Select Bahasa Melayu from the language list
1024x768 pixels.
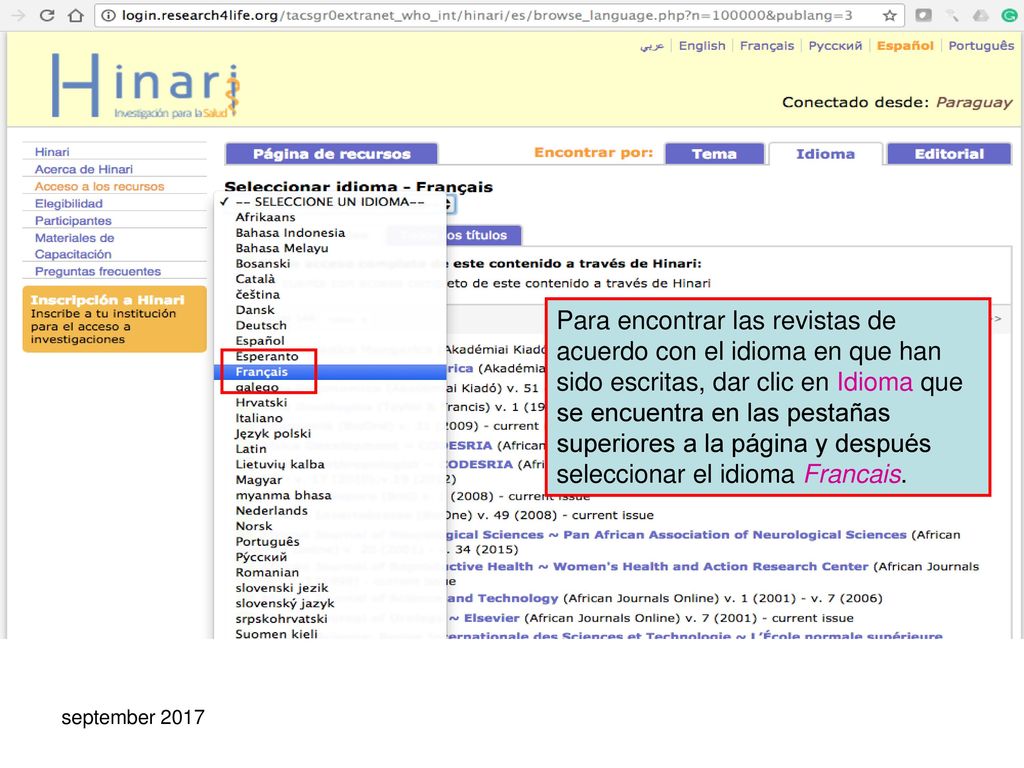click(x=330, y=248)
